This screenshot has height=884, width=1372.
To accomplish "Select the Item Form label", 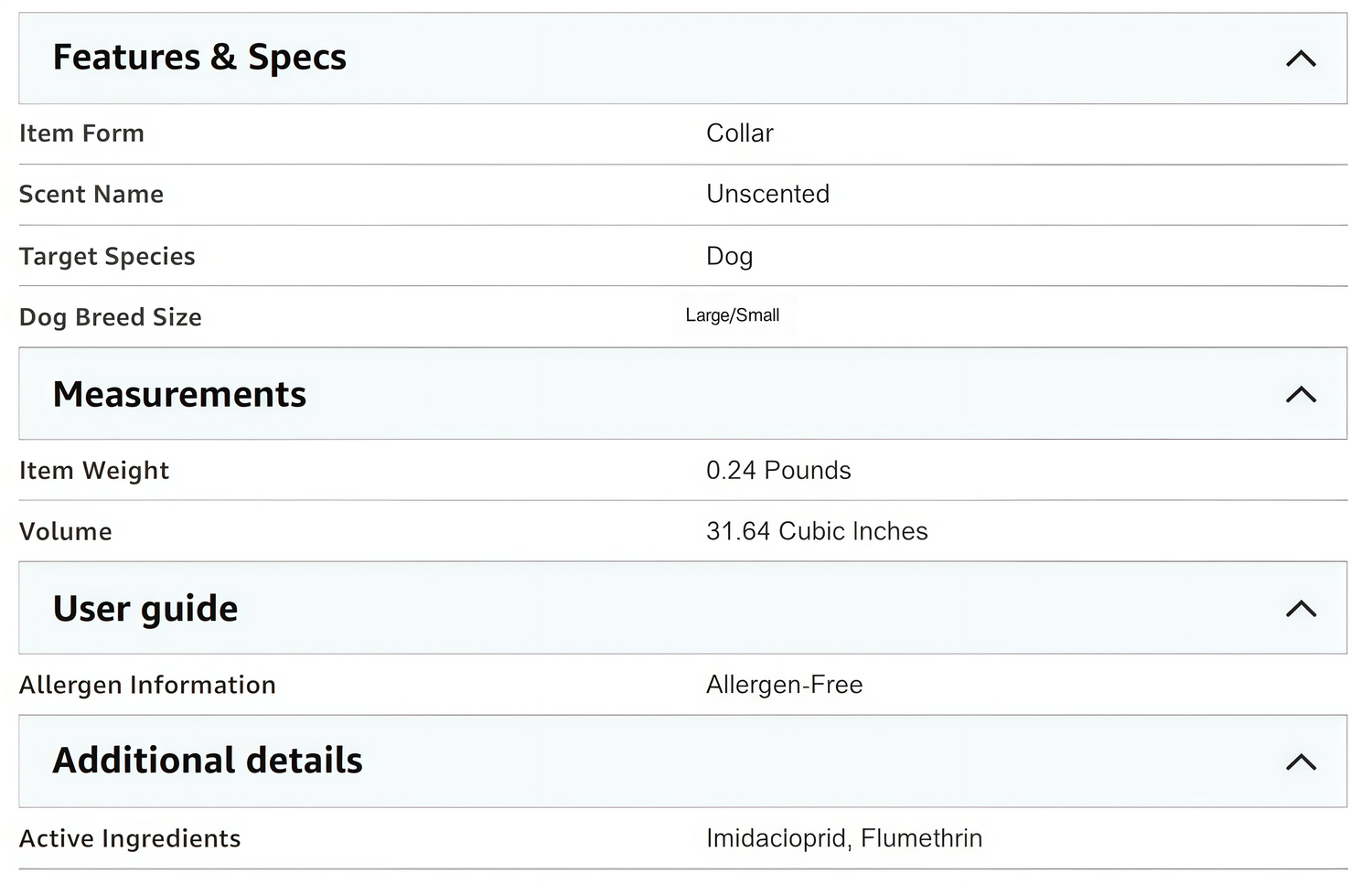I will pyautogui.click(x=81, y=133).
